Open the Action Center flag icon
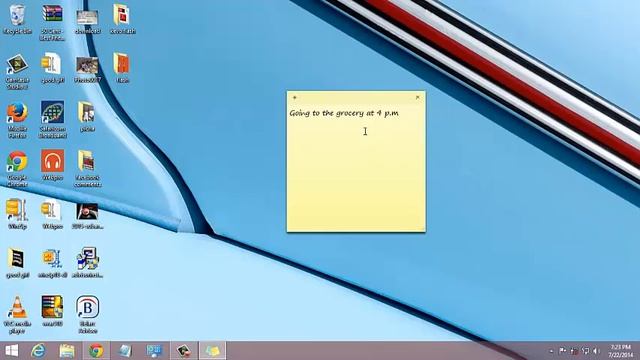The width and height of the screenshot is (640, 360). pyautogui.click(x=562, y=351)
